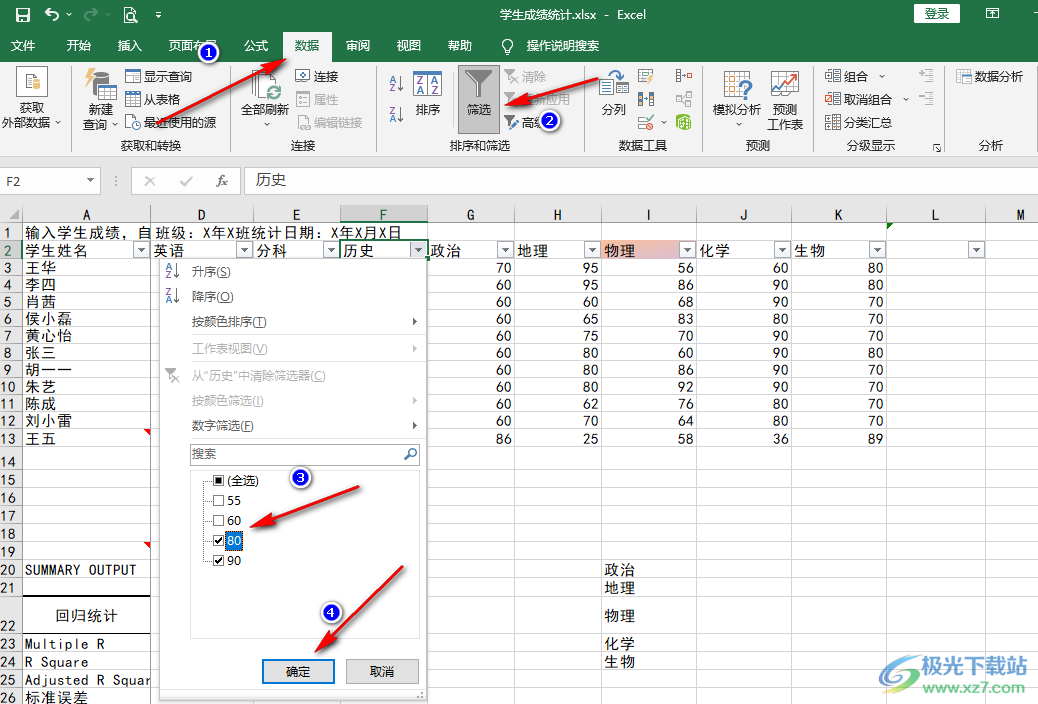1038x704 pixels.
Task: Click the Get External Data (获取外部数据) icon
Action: [31, 92]
